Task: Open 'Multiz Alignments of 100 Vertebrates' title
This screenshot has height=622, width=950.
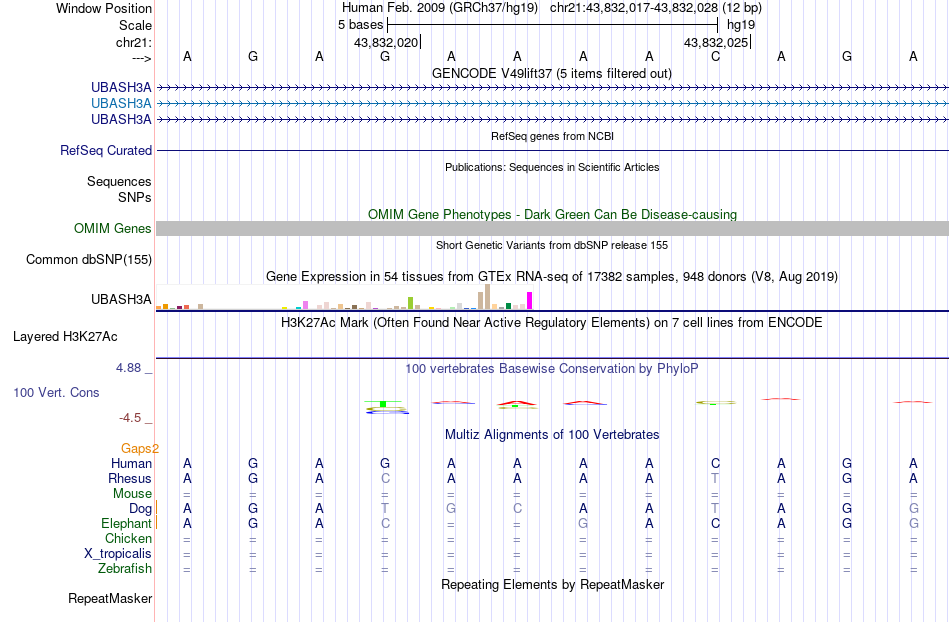Action: click(x=552, y=434)
